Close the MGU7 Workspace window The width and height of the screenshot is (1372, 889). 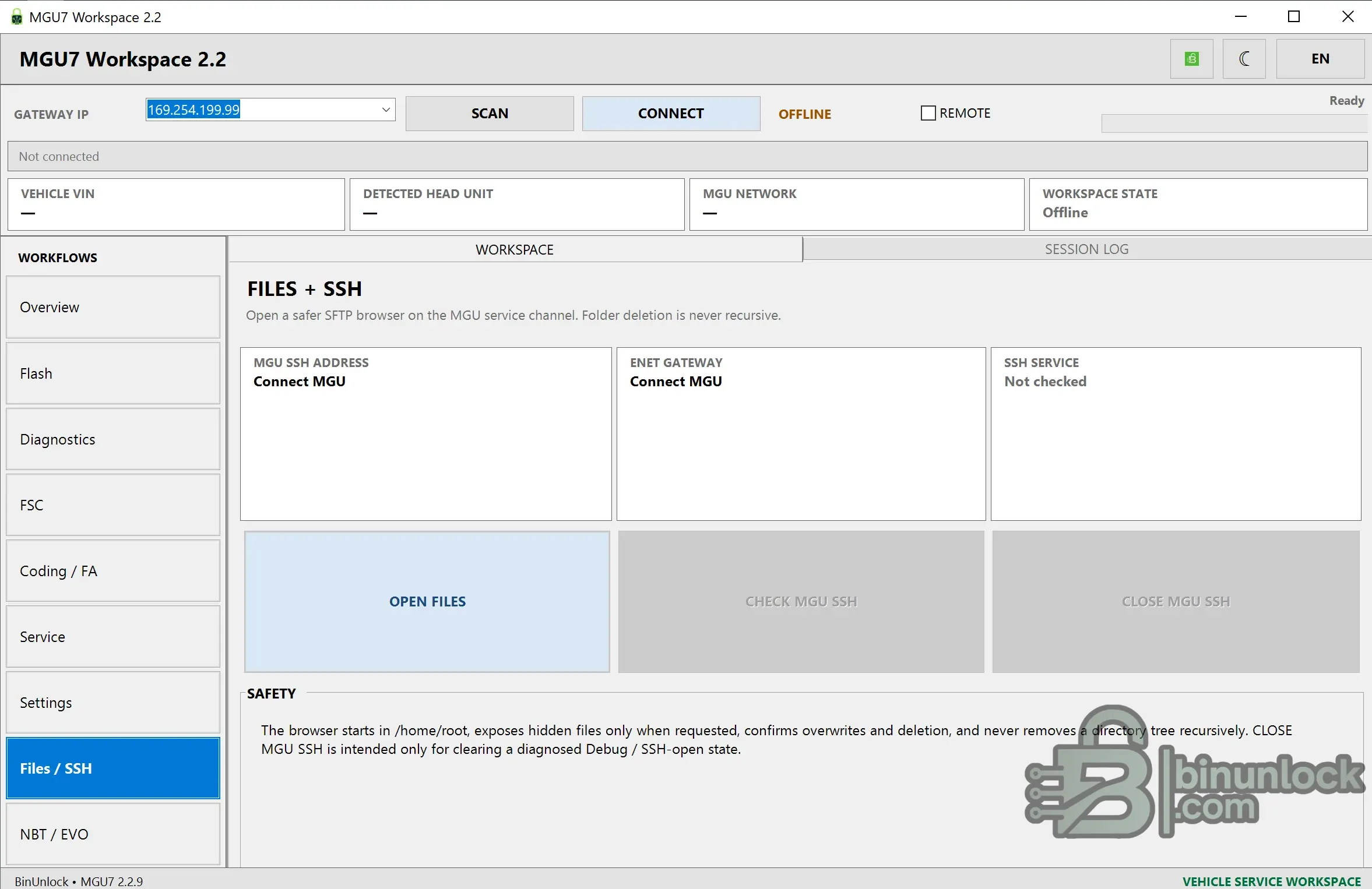tap(1348, 16)
